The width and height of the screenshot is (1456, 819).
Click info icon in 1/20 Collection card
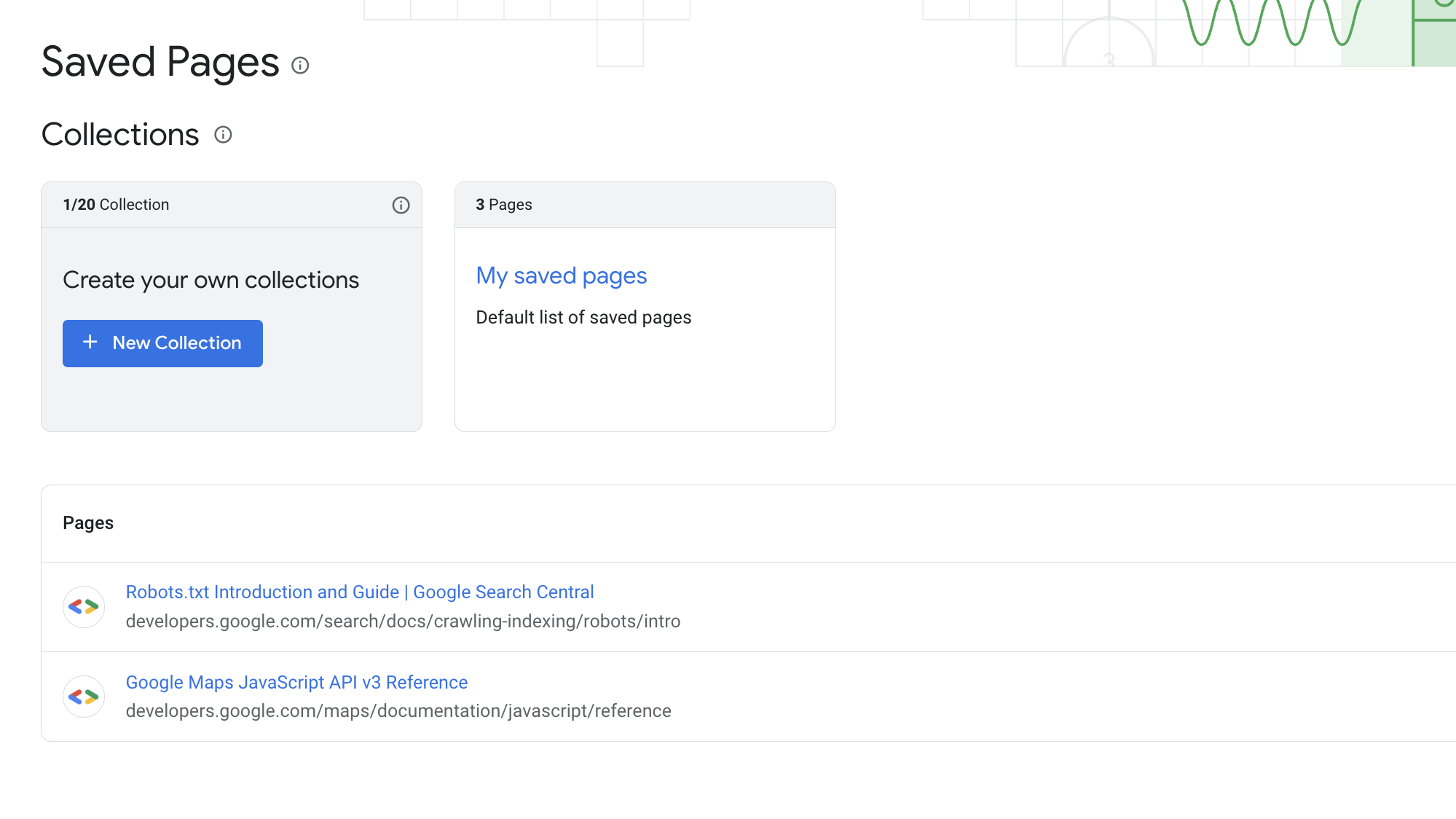point(401,205)
